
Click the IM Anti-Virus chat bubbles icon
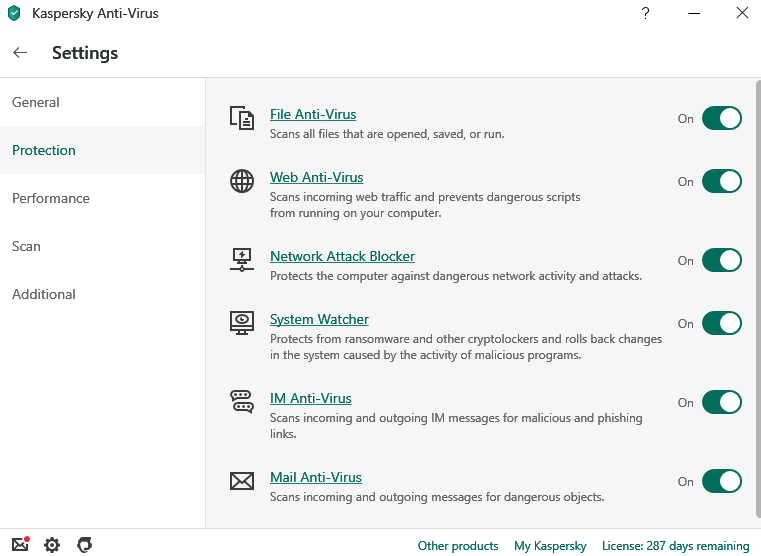click(x=242, y=402)
